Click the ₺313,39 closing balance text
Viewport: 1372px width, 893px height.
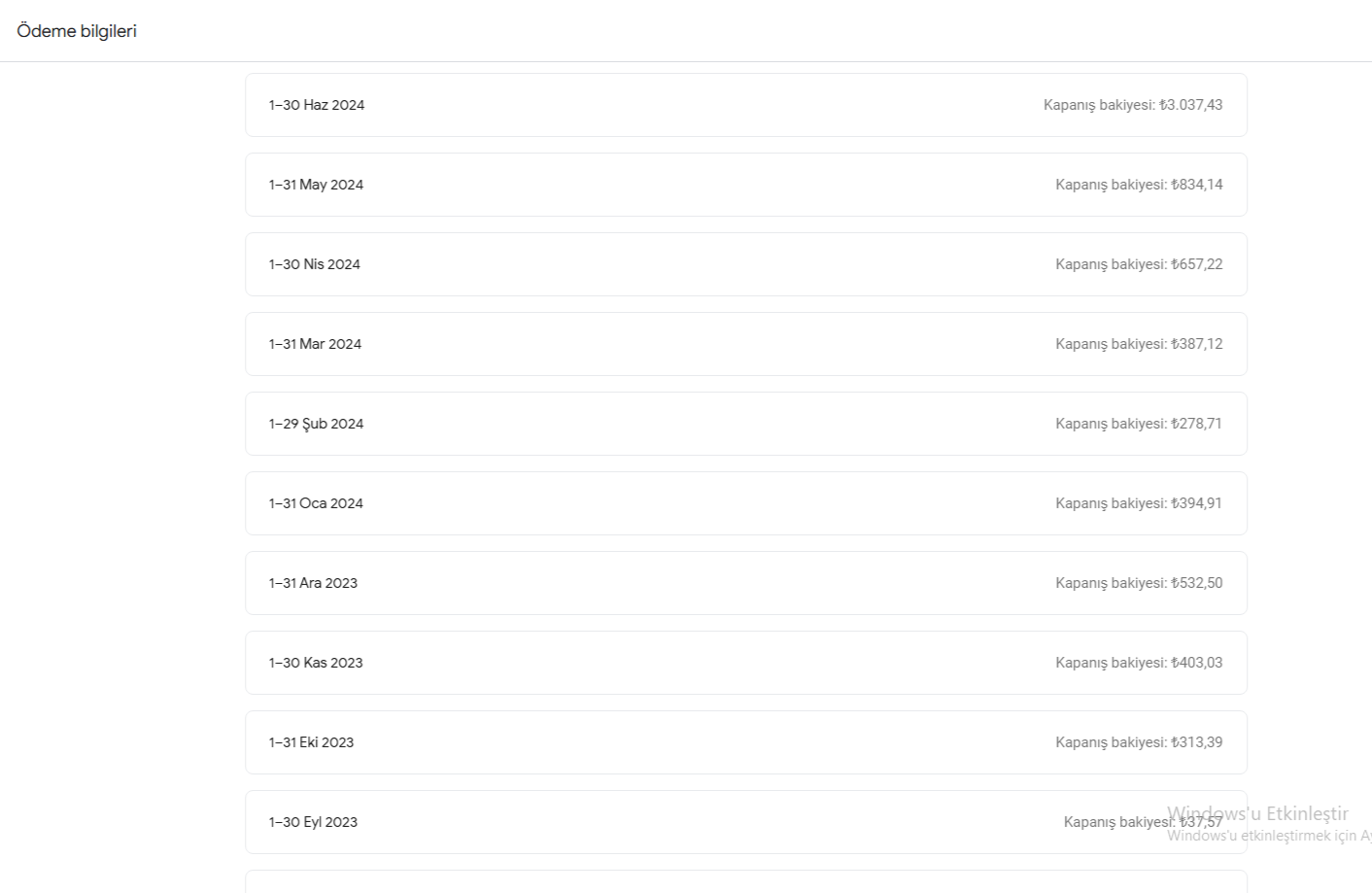1139,742
